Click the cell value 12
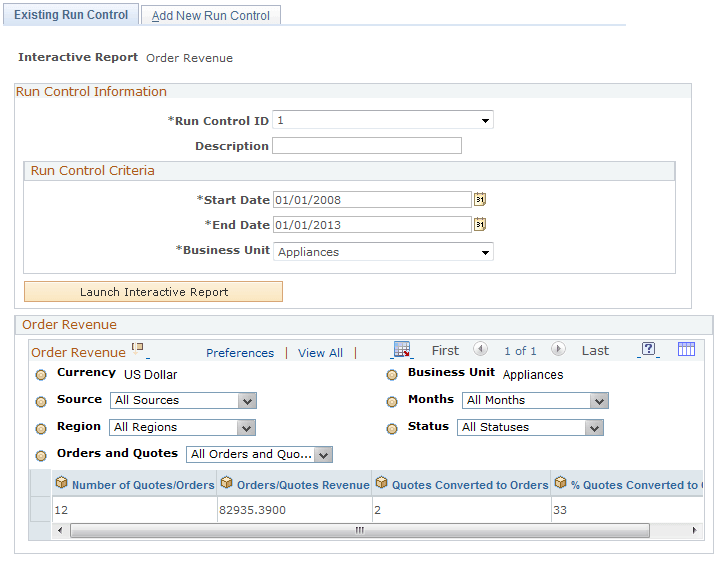The width and height of the screenshot is (720, 562). (61, 510)
